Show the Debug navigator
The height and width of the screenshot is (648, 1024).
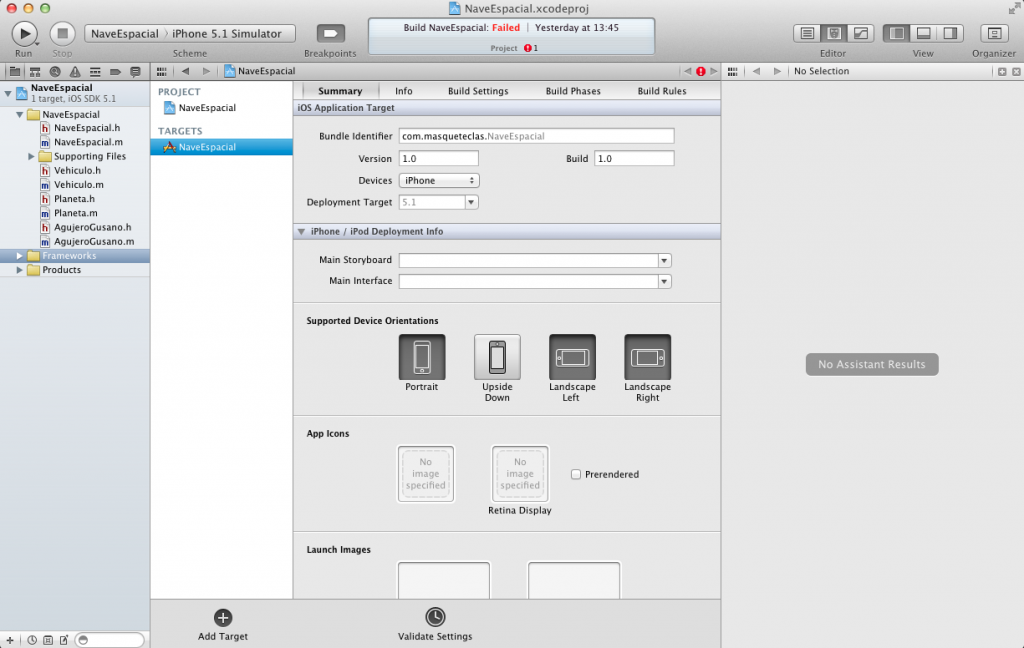95,71
